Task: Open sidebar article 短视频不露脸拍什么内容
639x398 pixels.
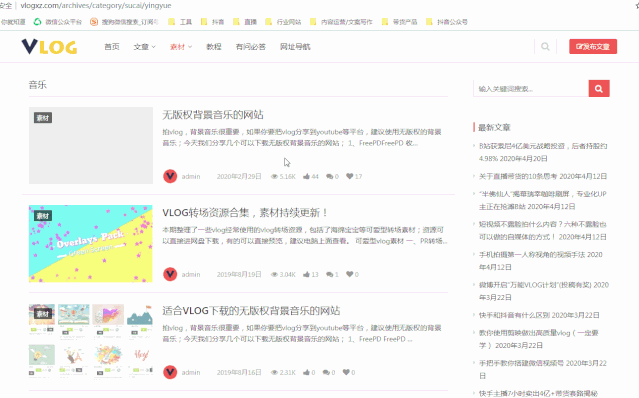Action: pos(543,231)
